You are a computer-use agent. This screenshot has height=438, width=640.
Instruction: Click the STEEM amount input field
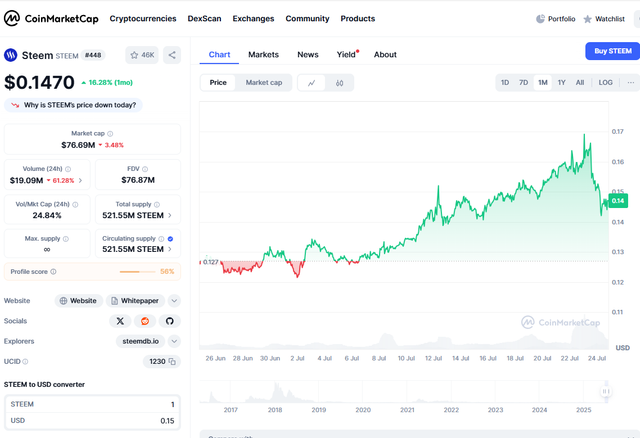[x=92, y=404]
